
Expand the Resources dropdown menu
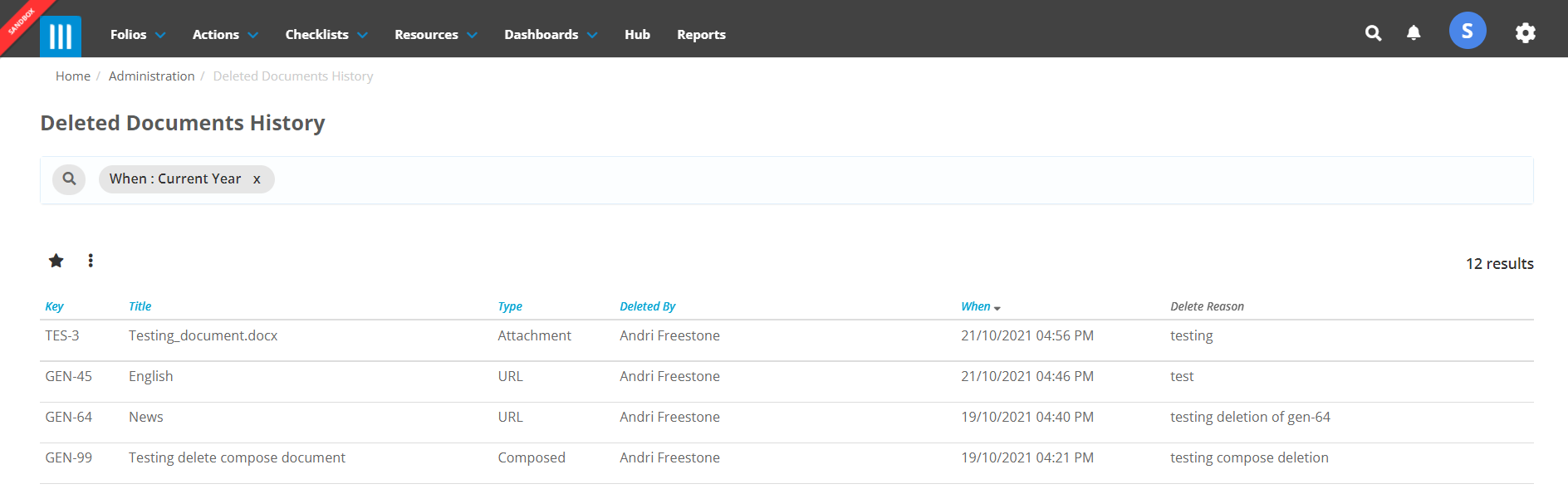point(436,34)
